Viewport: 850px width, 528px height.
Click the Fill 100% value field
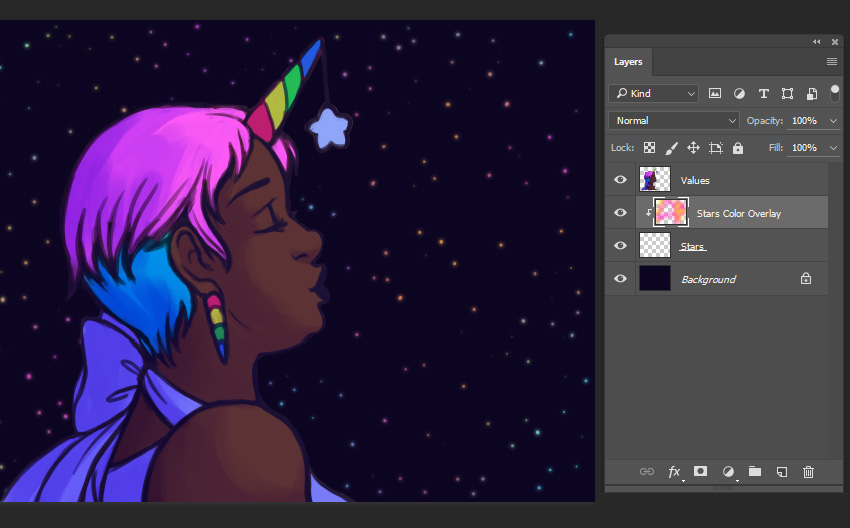coord(806,148)
